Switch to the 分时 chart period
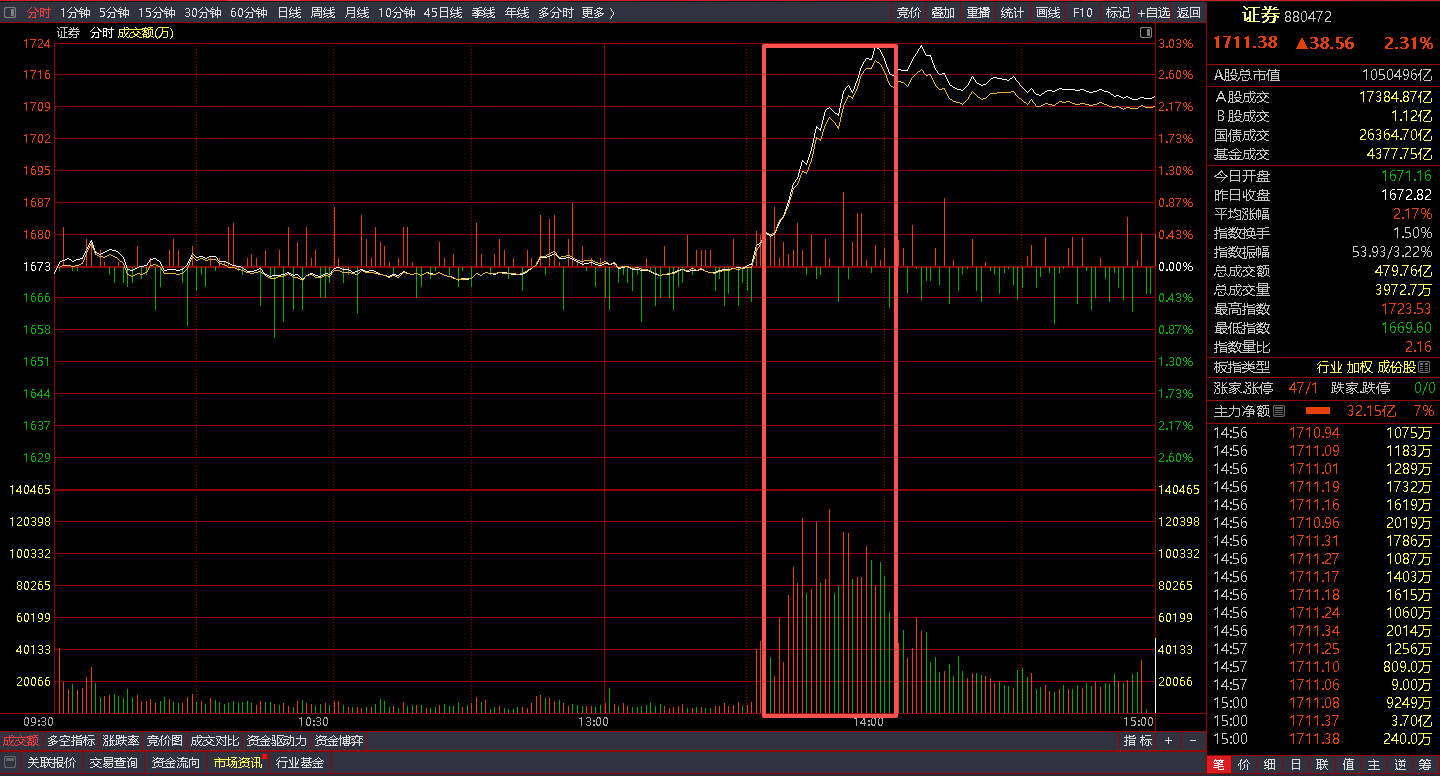 tap(38, 13)
